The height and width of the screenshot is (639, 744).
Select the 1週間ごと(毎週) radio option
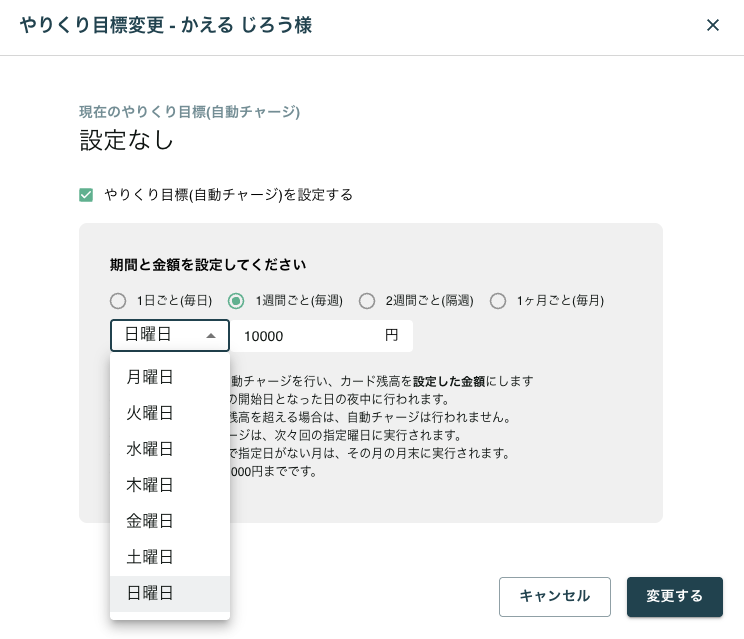(236, 300)
